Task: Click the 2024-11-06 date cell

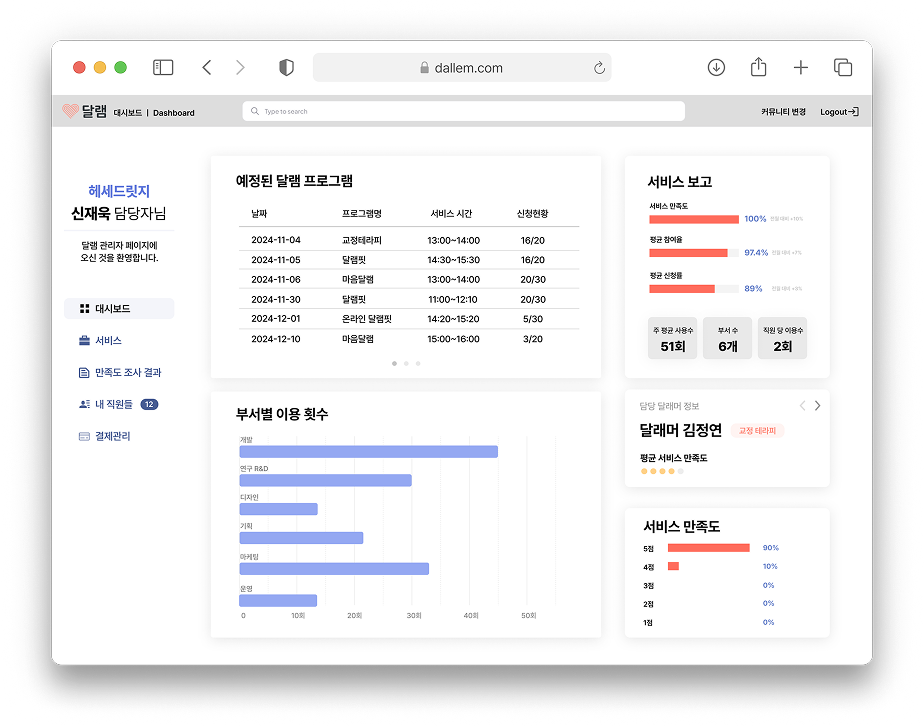Action: (276, 279)
